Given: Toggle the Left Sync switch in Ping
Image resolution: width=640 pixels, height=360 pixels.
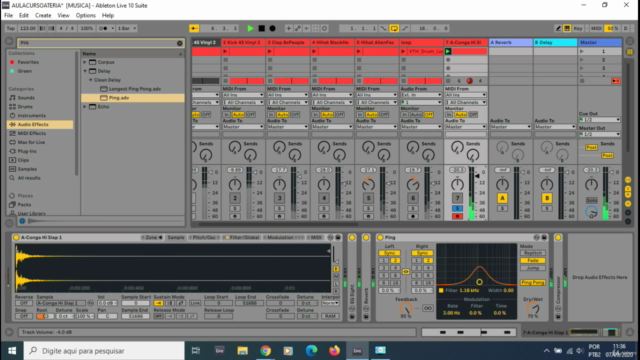Looking at the screenshot, I should click(389, 253).
